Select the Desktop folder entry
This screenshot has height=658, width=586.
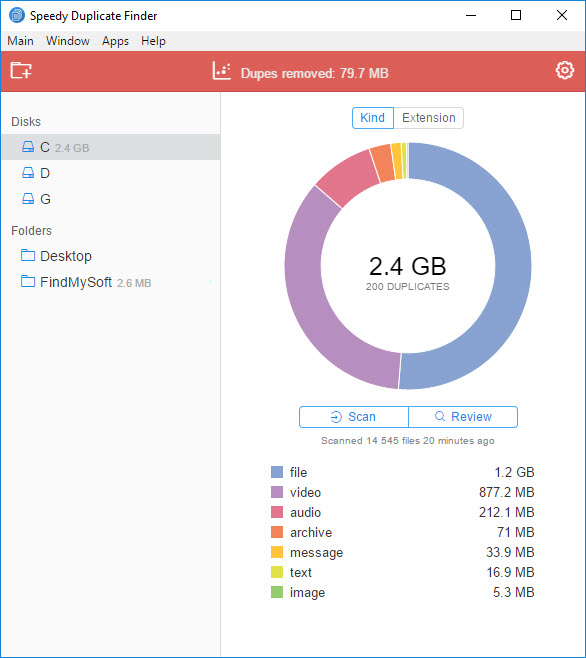[x=111, y=256]
